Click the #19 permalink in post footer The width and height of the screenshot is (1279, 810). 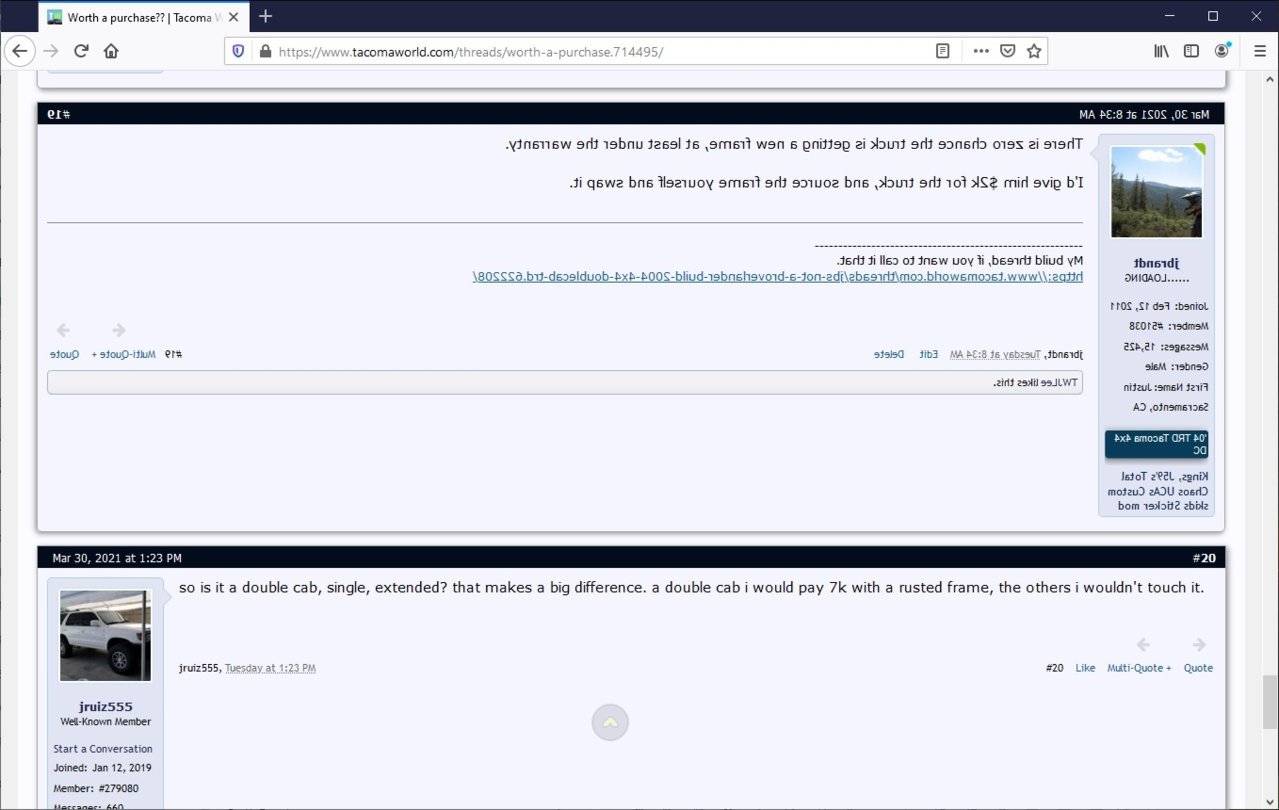click(174, 354)
